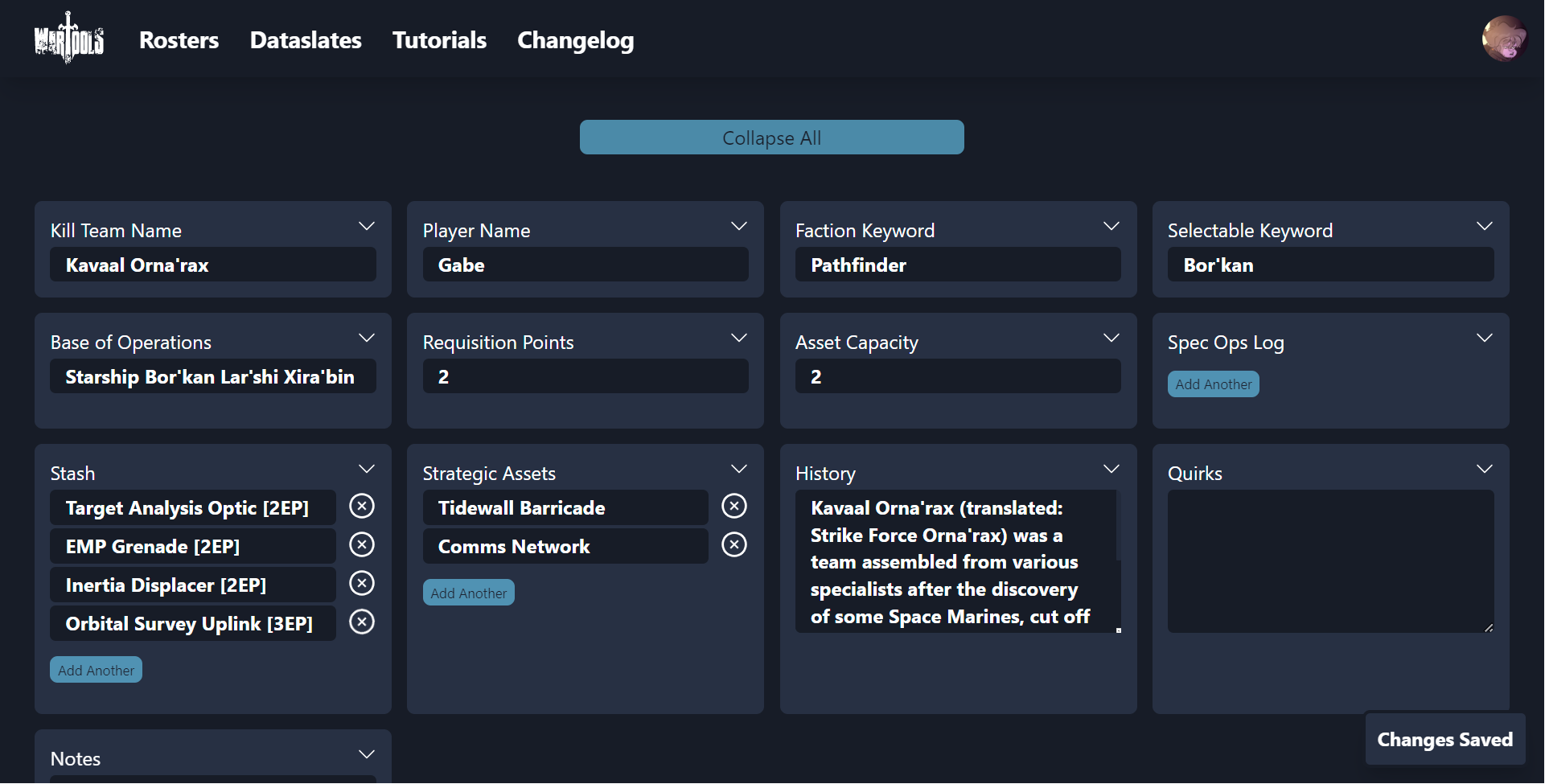Viewport: 1545px width, 784px height.
Task: Edit the Kill Team Name field
Action: point(213,265)
